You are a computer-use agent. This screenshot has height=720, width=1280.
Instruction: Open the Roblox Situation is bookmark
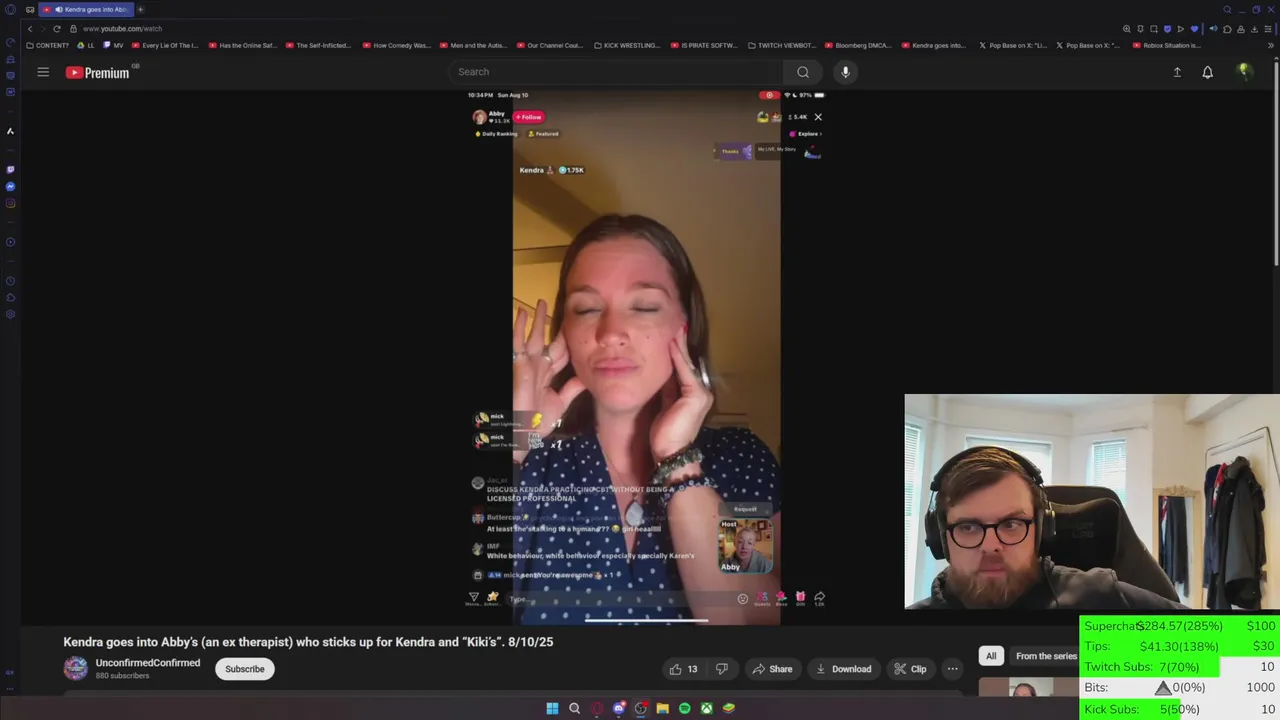1166,45
